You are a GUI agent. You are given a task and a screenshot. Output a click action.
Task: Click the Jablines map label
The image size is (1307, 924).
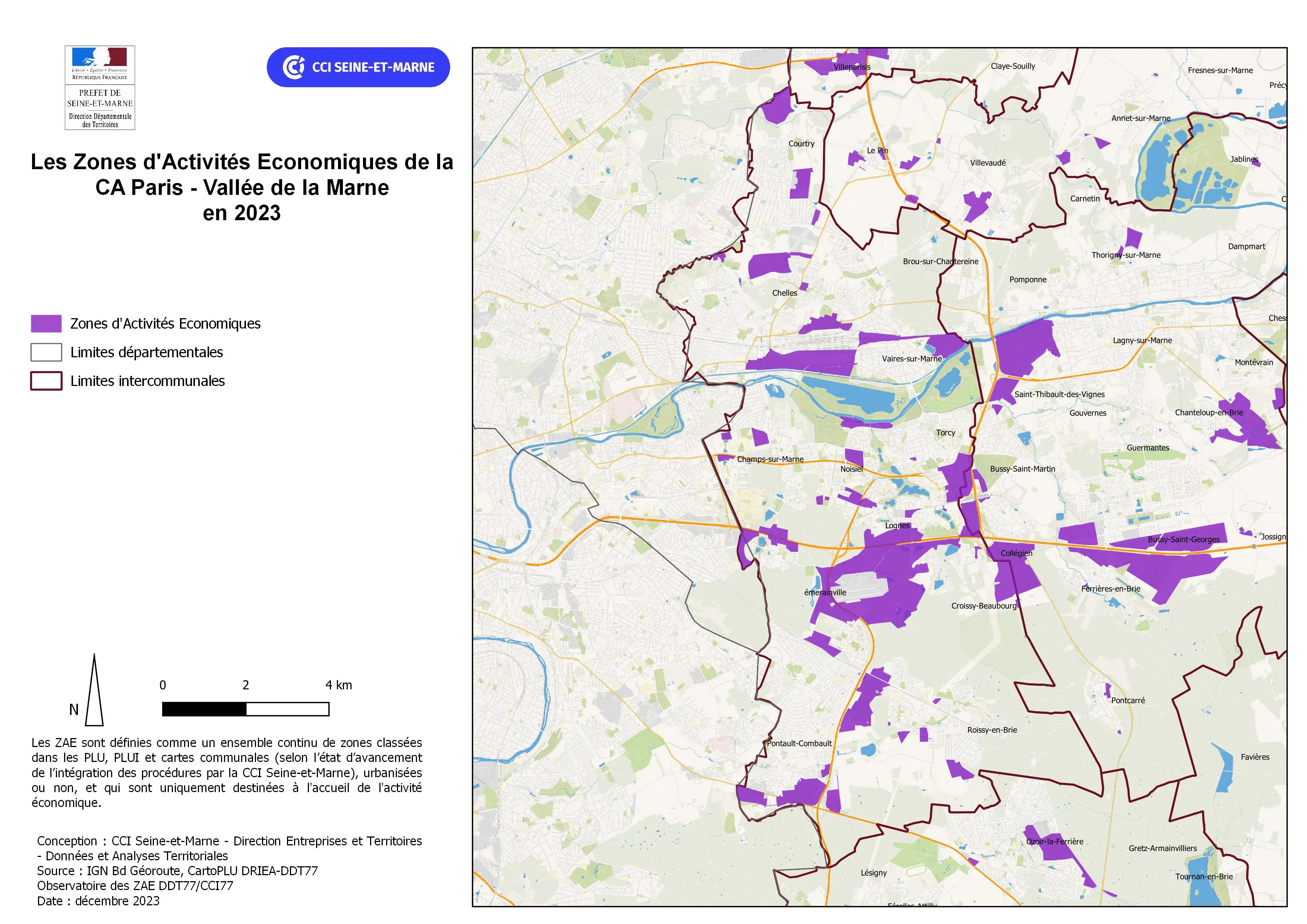click(x=1244, y=159)
